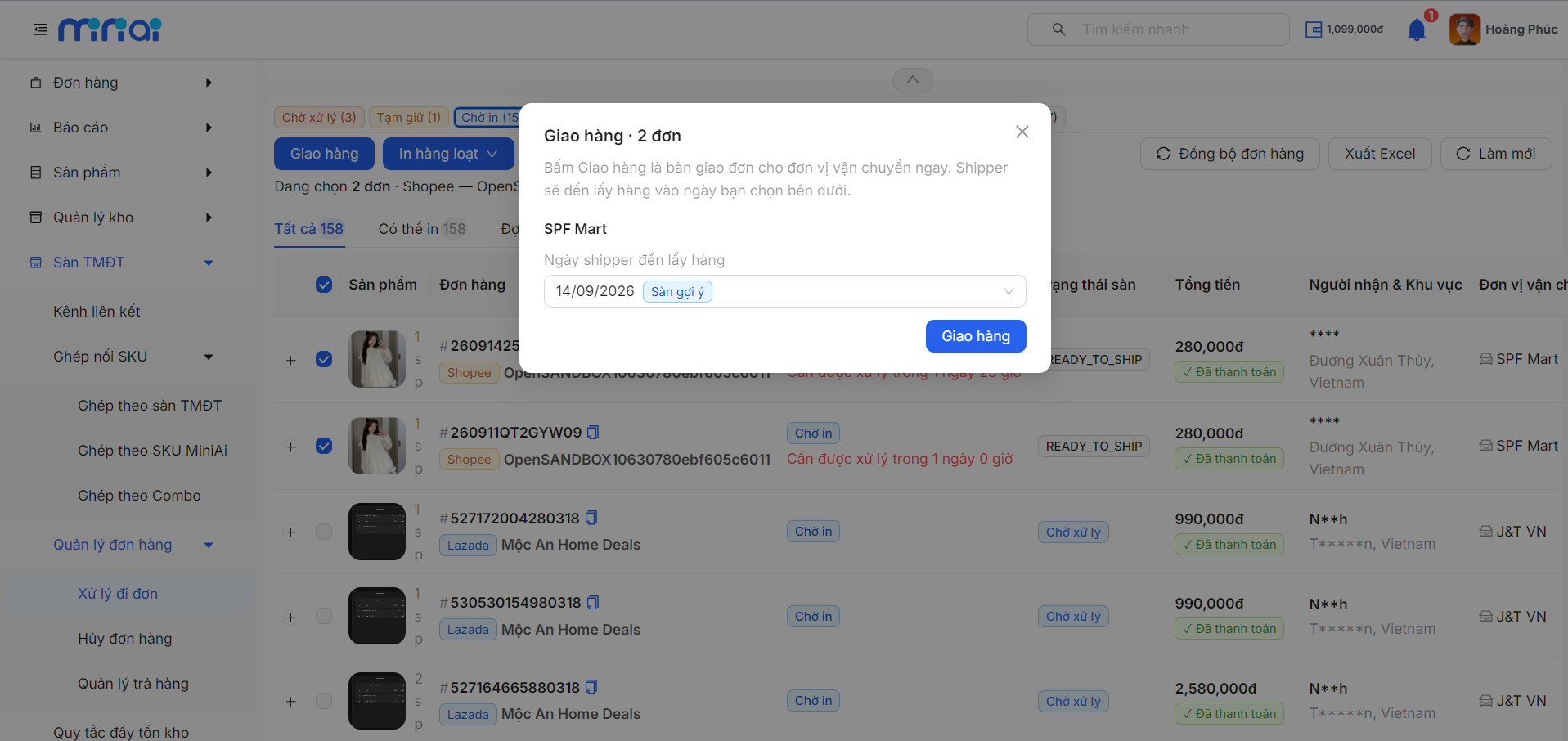Viewport: 1568px width, 741px height.
Task: Click Đồng bộ đơn hàng button
Action: pyautogui.click(x=1230, y=154)
